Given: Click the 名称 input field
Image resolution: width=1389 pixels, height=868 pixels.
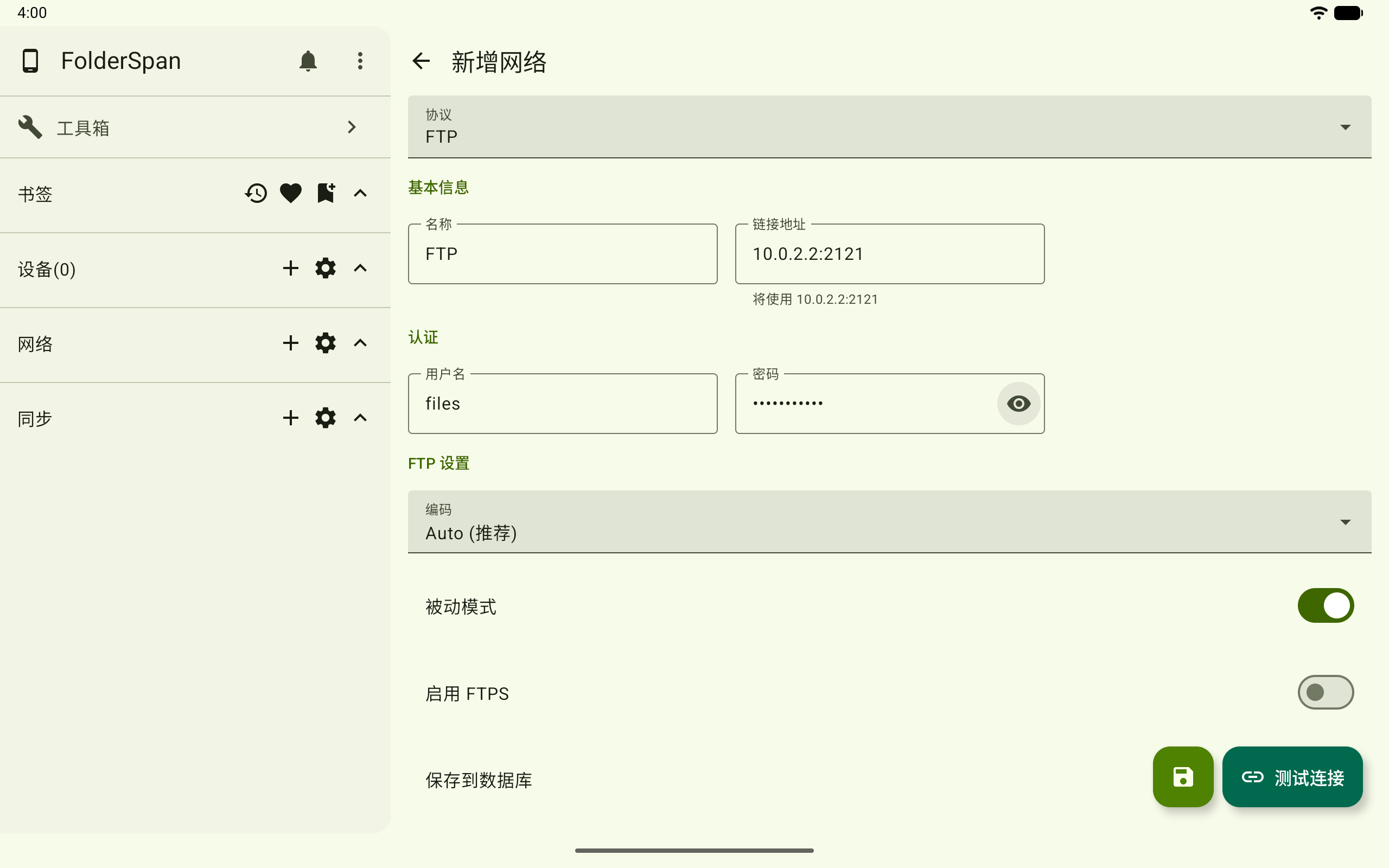Looking at the screenshot, I should 563,254.
